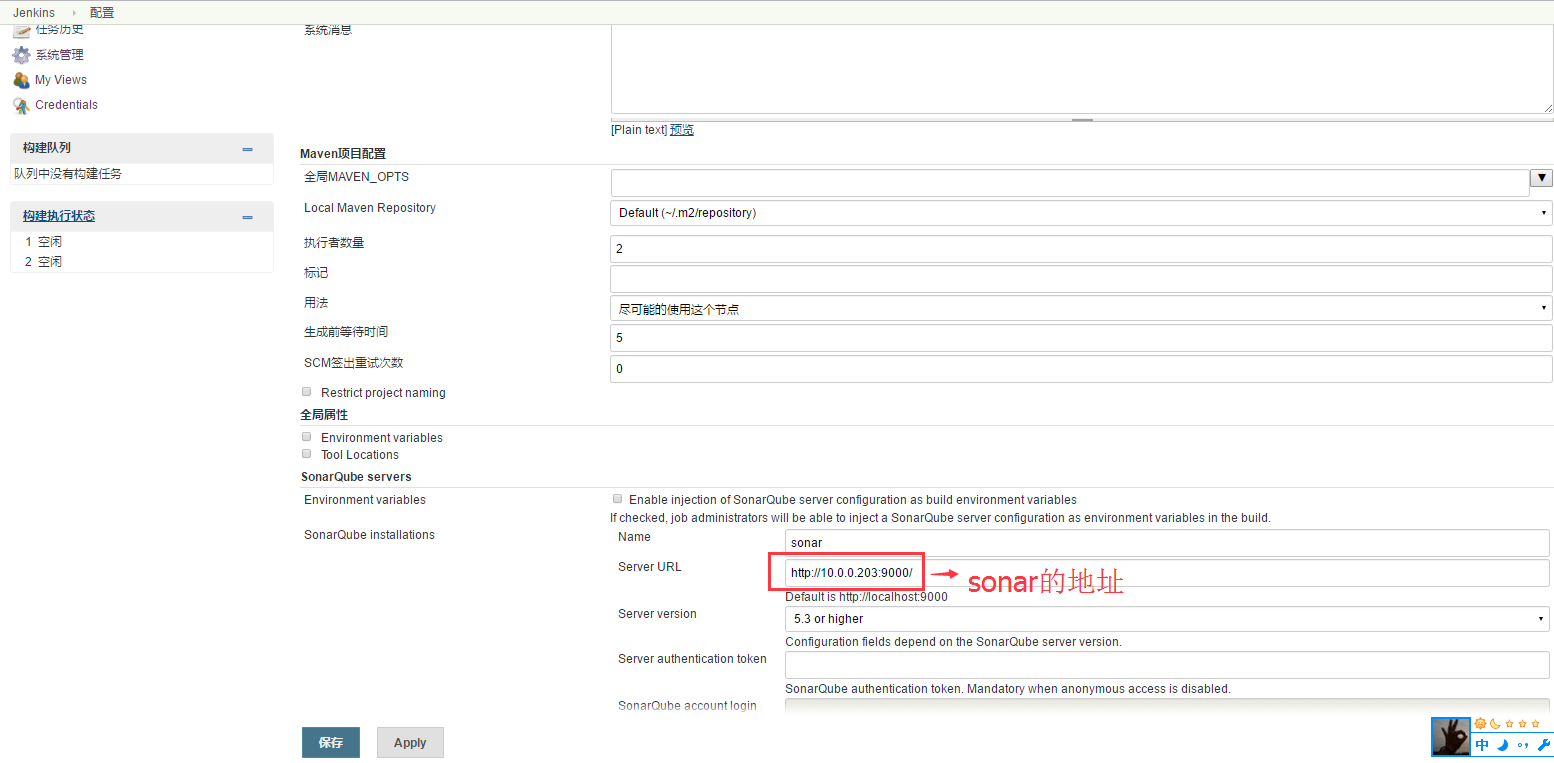Screen dimensions: 1554x763
Task: Click the "SonarQube installations" label
Action: click(369, 535)
